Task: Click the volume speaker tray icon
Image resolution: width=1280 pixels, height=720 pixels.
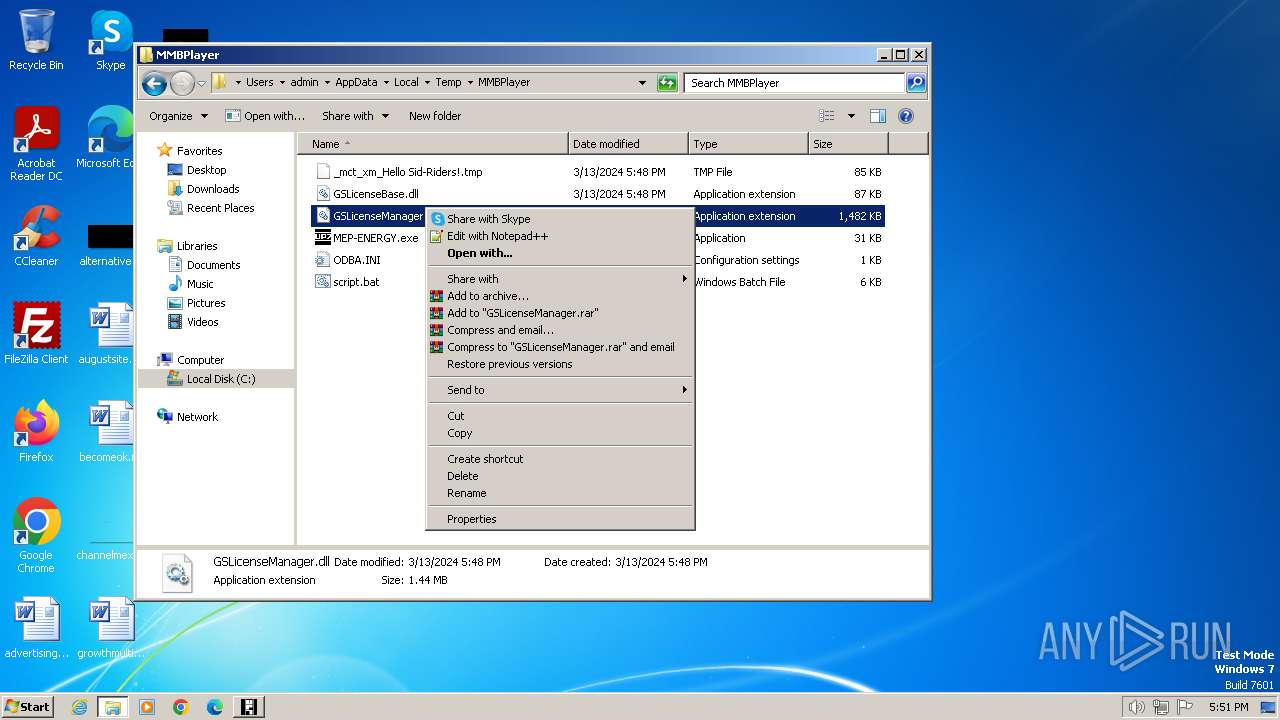Action: (1136, 707)
